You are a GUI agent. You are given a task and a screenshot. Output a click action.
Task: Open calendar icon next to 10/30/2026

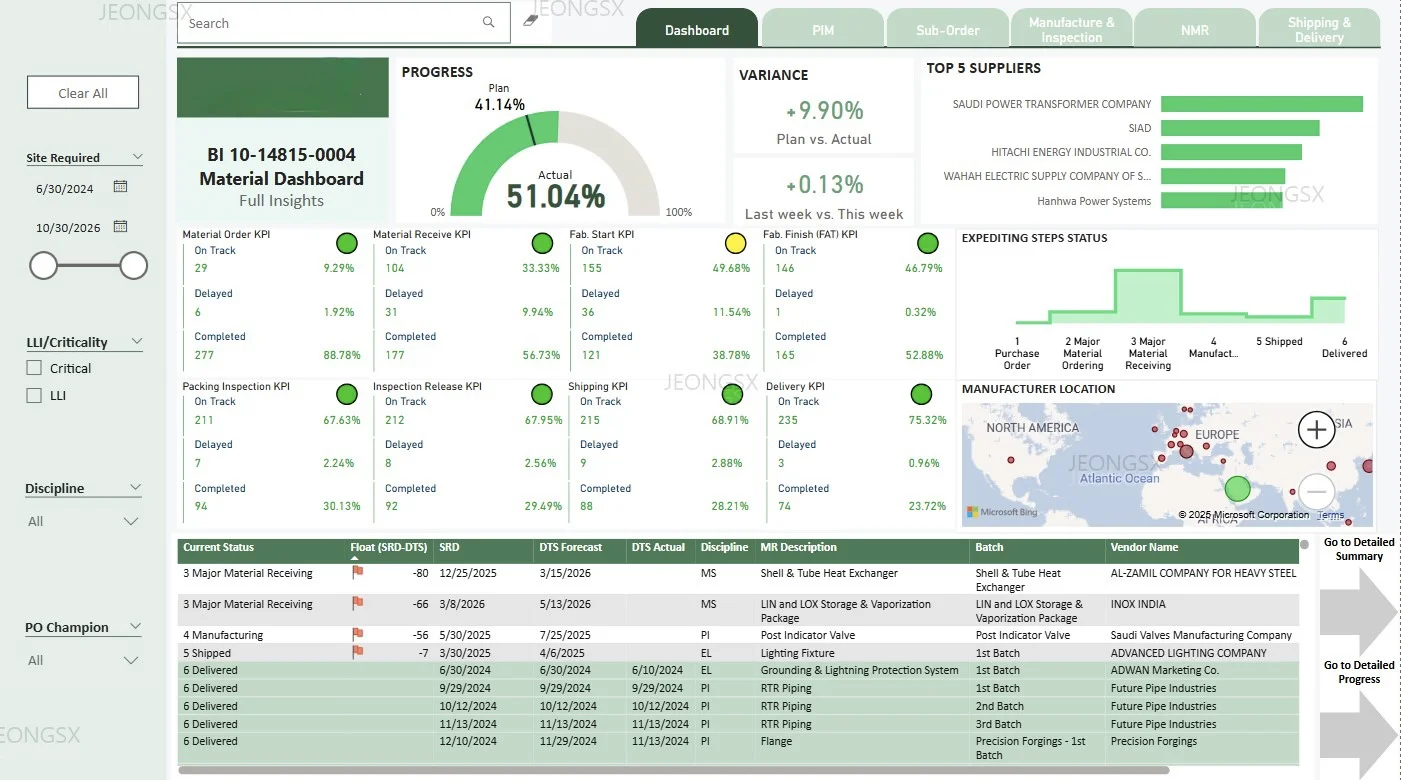[x=120, y=227]
